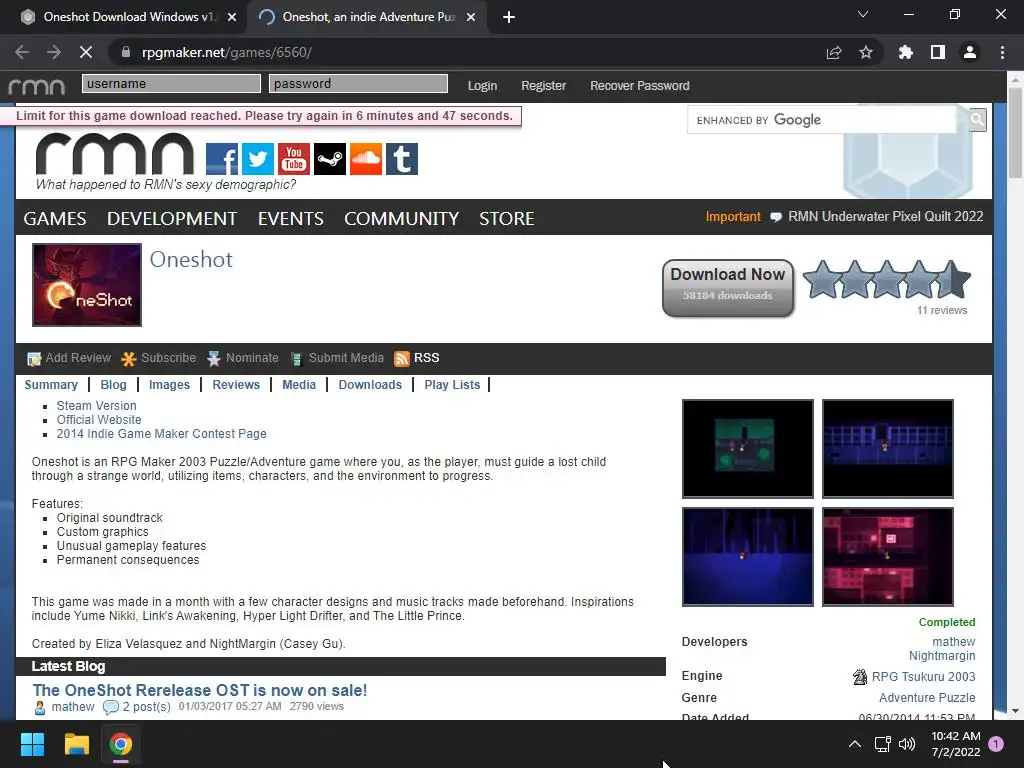The width and height of the screenshot is (1024, 768).
Task: Open the Official Website link
Action: click(x=99, y=420)
